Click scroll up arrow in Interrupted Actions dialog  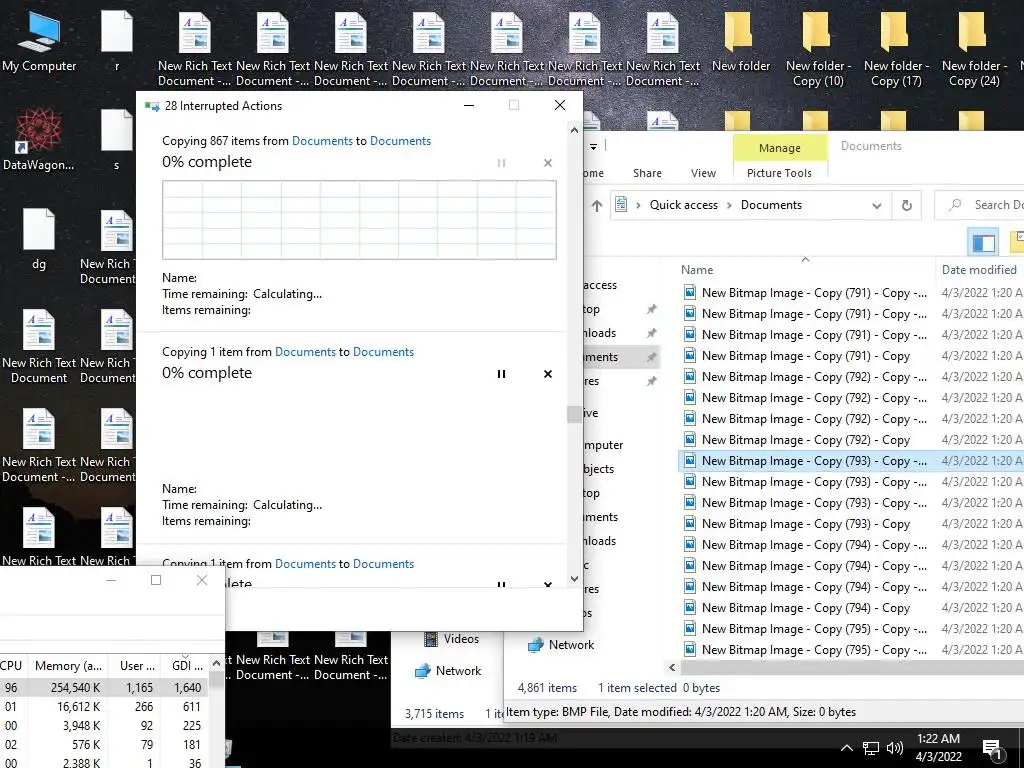point(574,131)
